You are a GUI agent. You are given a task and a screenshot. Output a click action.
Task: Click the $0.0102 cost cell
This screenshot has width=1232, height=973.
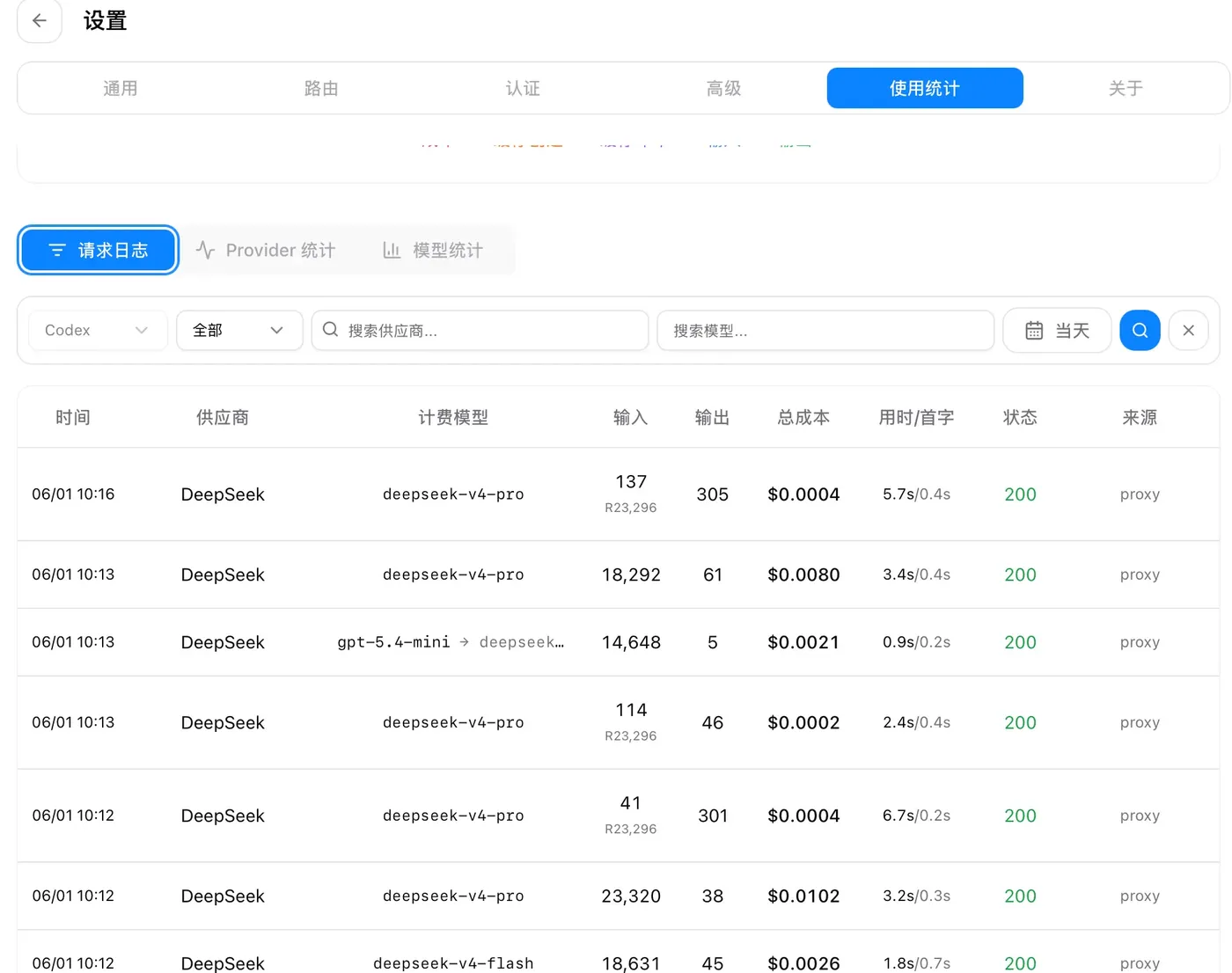pos(803,896)
